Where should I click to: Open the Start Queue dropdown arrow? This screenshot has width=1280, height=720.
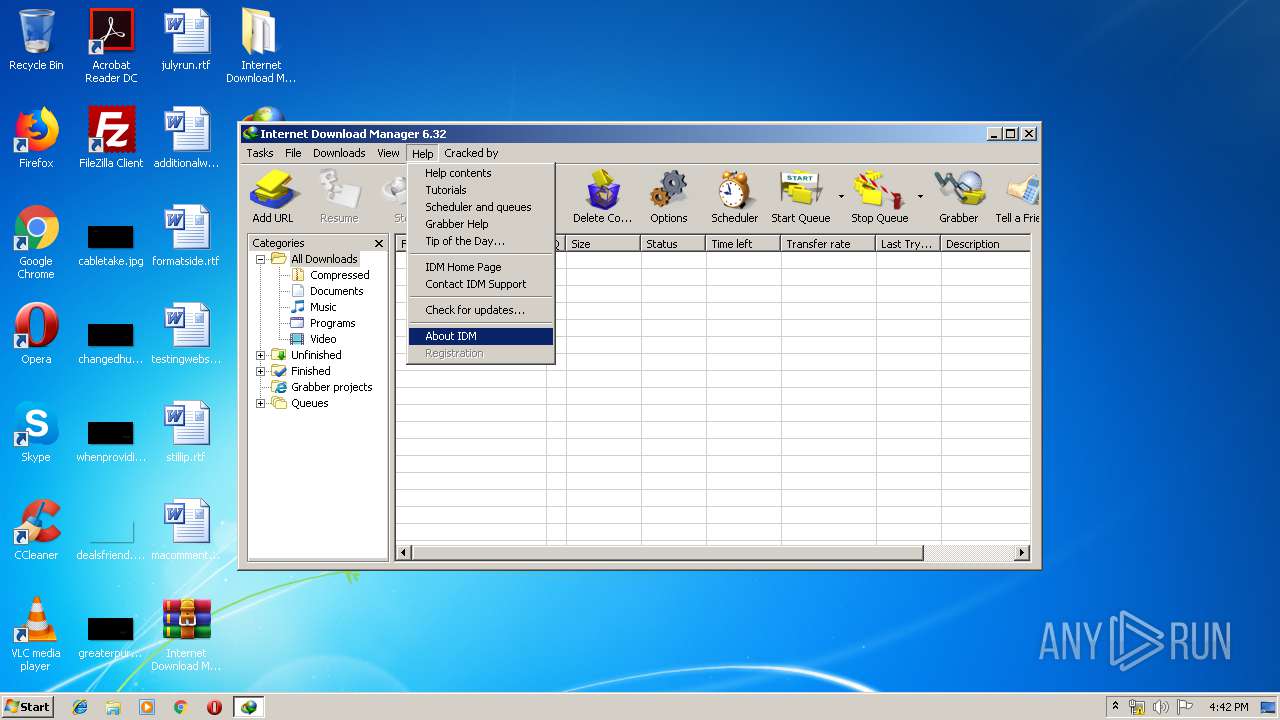pos(841,196)
